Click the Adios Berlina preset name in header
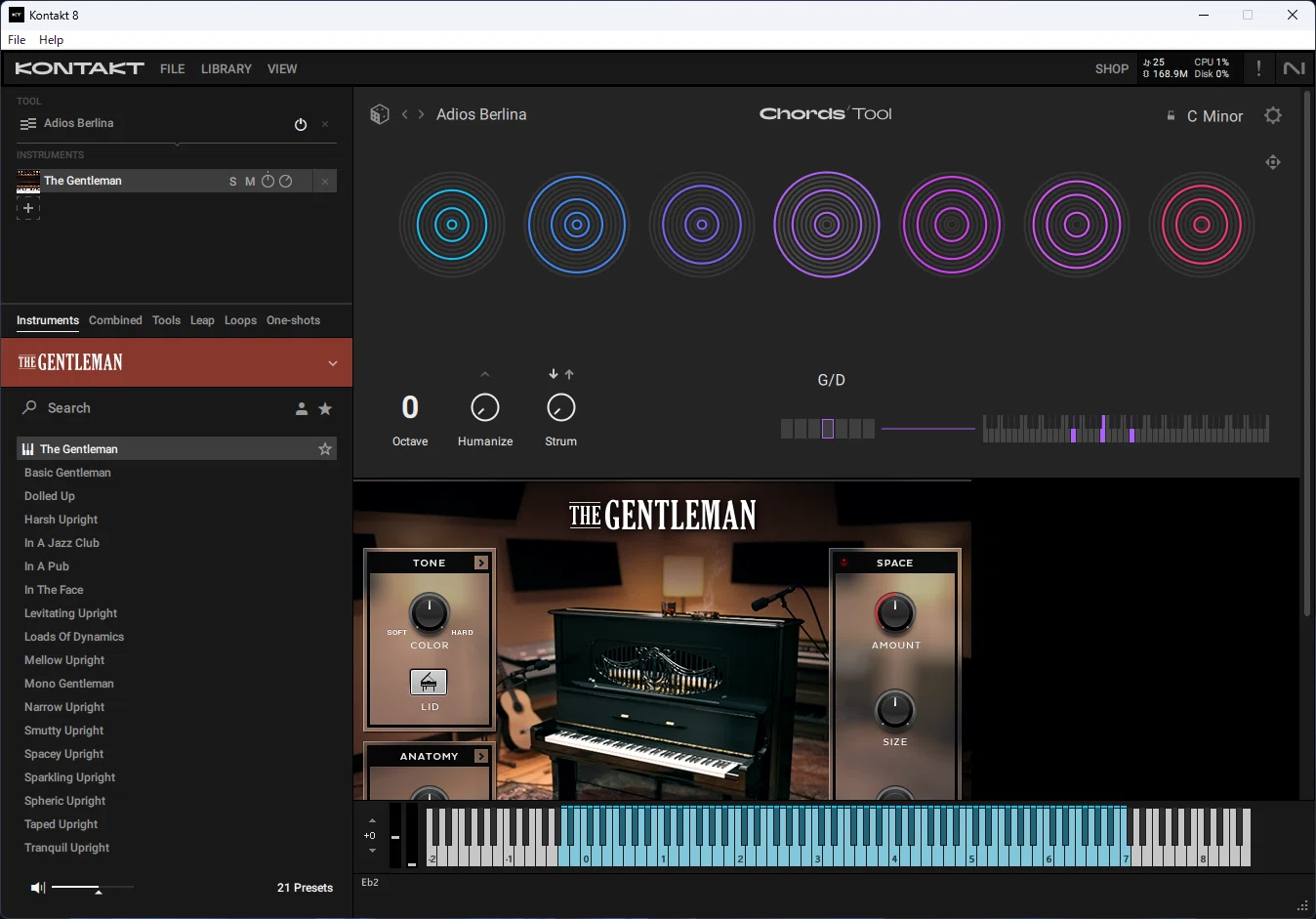Screen dimensions: 1316x919 pyautogui.click(x=481, y=114)
